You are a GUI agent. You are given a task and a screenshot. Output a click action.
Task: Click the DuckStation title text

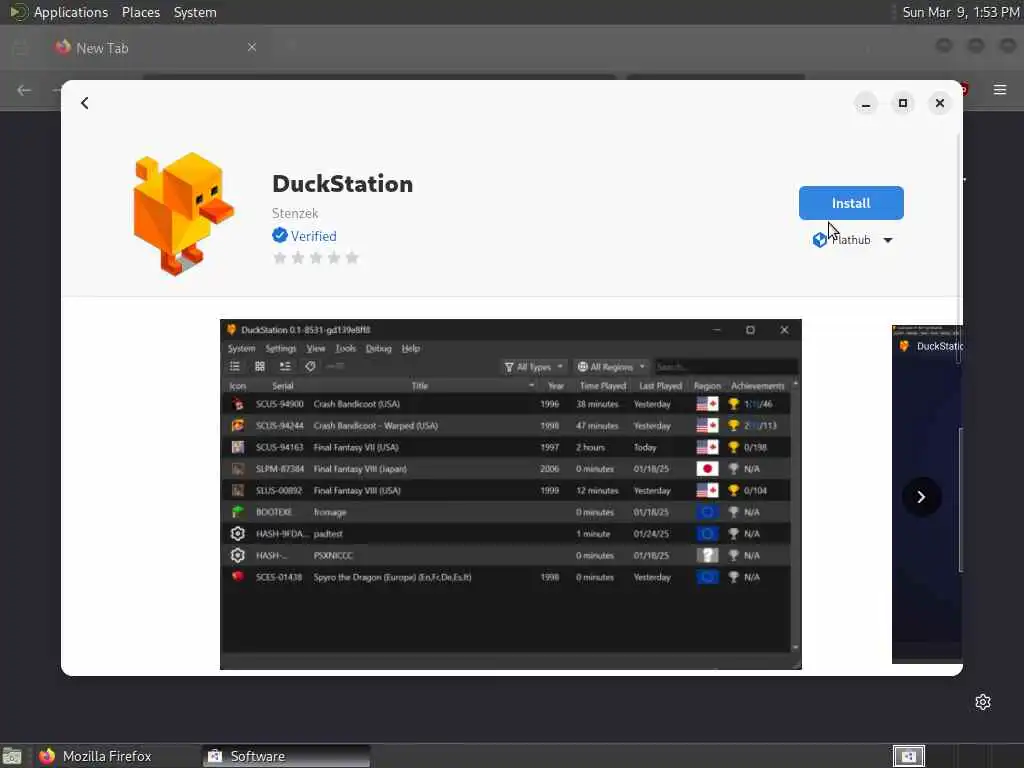[342, 184]
